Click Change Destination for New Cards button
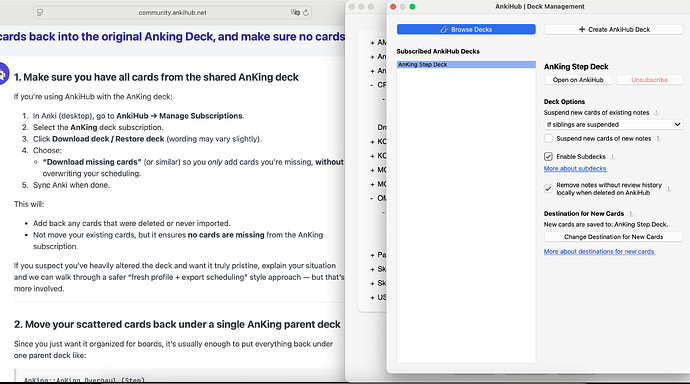 coord(613,237)
